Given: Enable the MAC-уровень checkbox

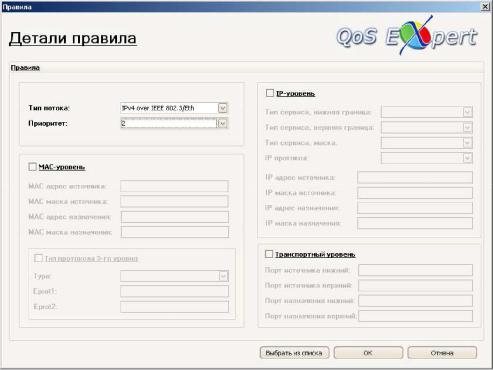Looking at the screenshot, I should pyautogui.click(x=32, y=167).
